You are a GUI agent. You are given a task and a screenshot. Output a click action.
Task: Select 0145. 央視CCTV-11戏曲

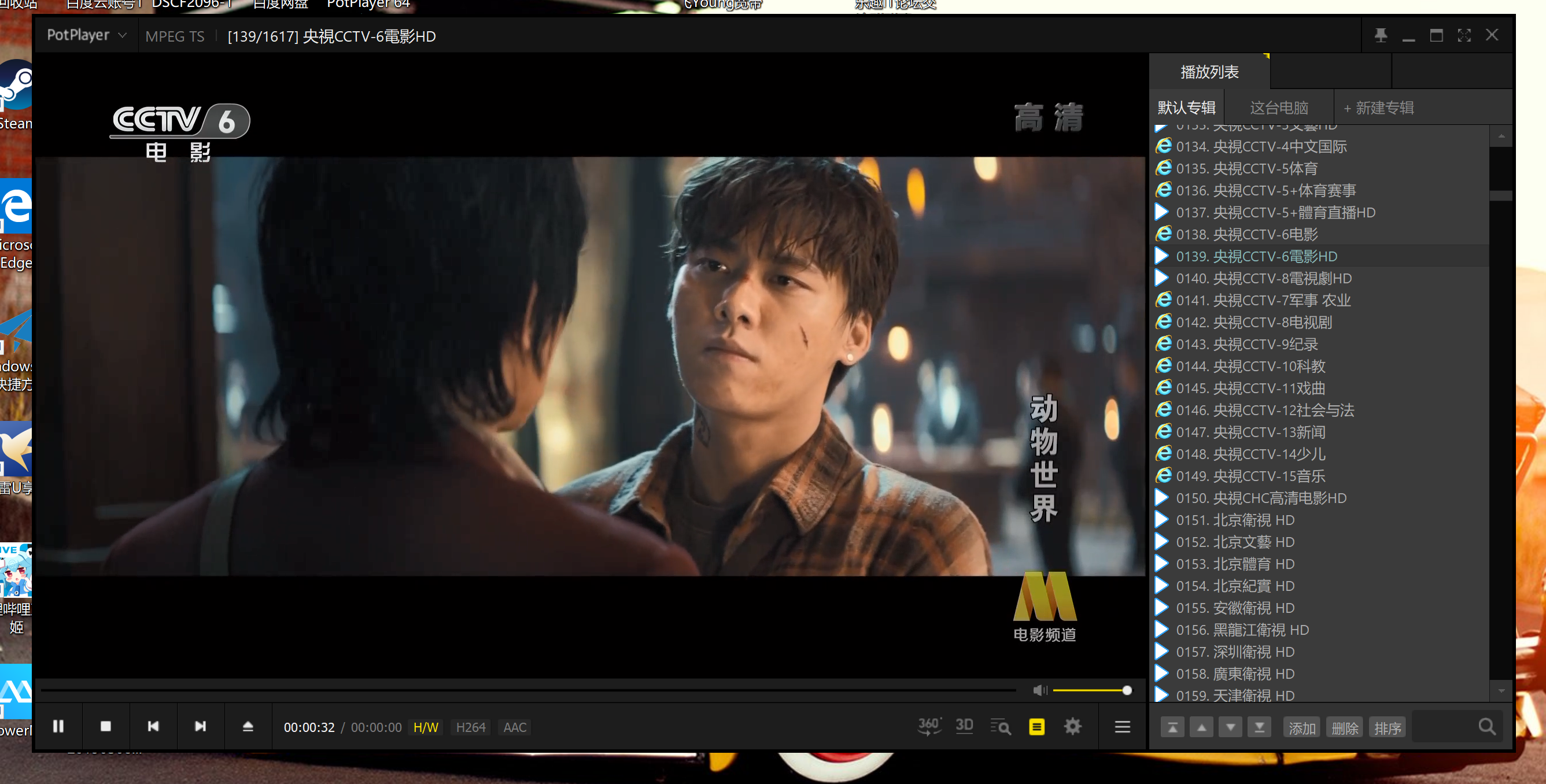pyautogui.click(x=1320, y=388)
